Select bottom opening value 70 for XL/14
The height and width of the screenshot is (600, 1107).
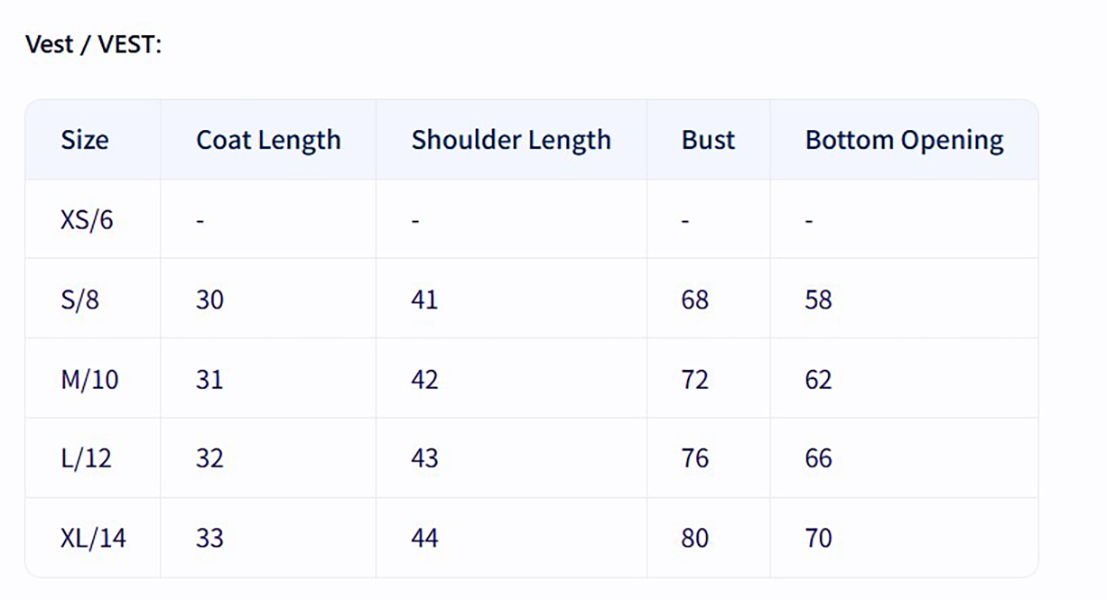(818, 538)
